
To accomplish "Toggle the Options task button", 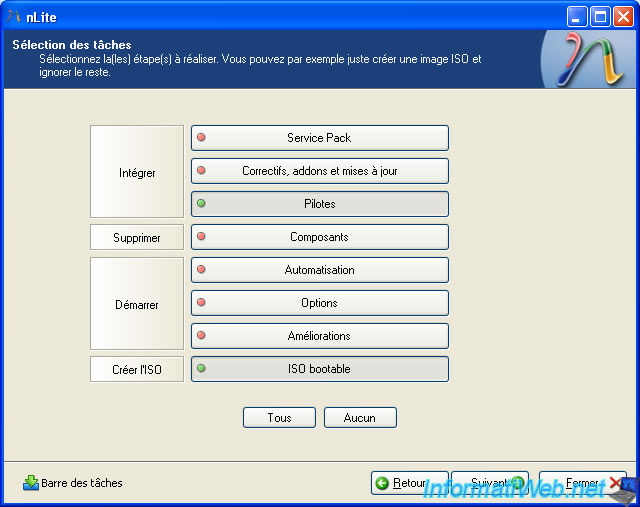I will [320, 303].
